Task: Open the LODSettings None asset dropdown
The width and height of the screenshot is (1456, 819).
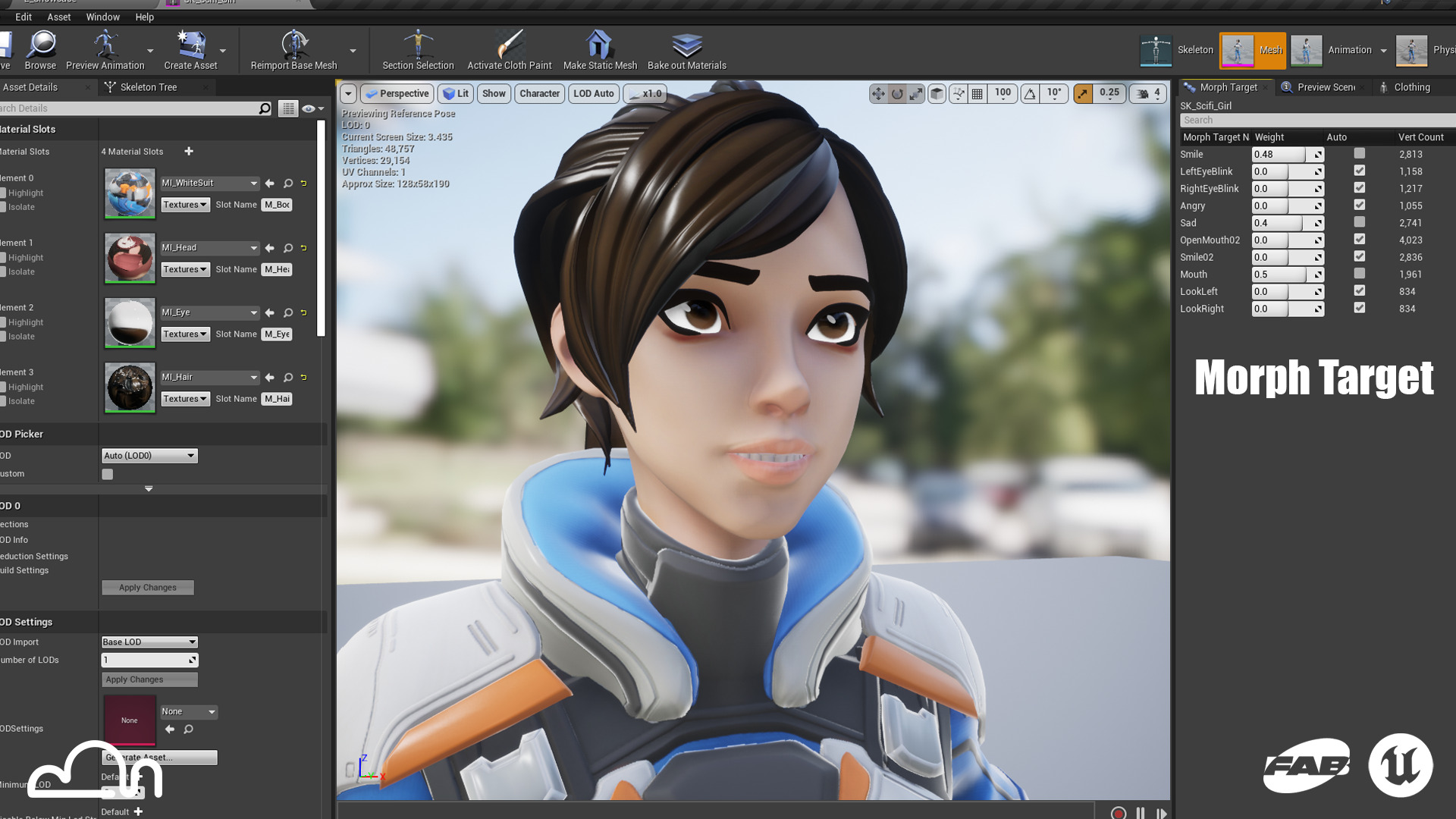Action: pyautogui.click(x=189, y=712)
